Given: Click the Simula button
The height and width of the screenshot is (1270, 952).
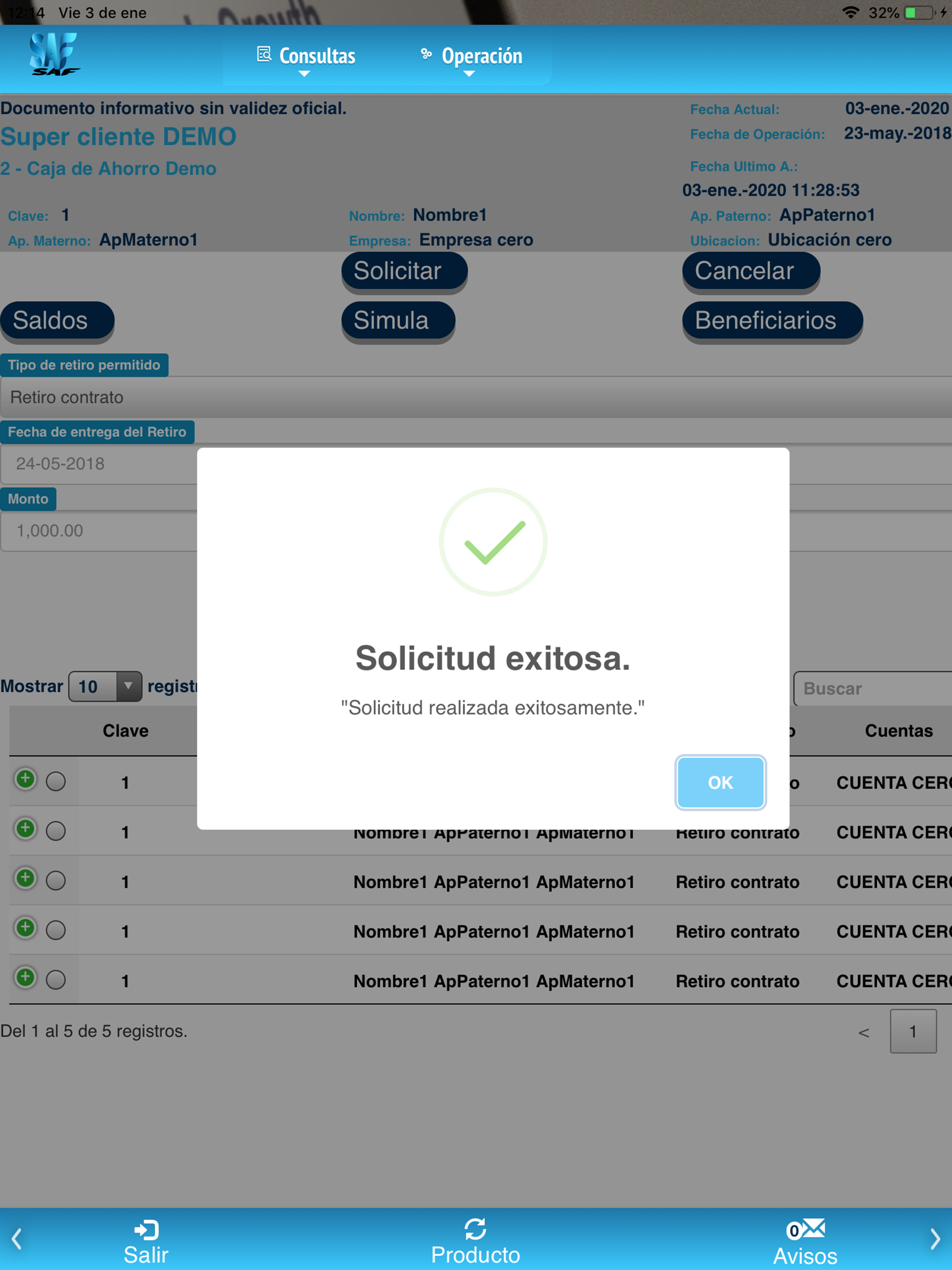Looking at the screenshot, I should [x=398, y=320].
